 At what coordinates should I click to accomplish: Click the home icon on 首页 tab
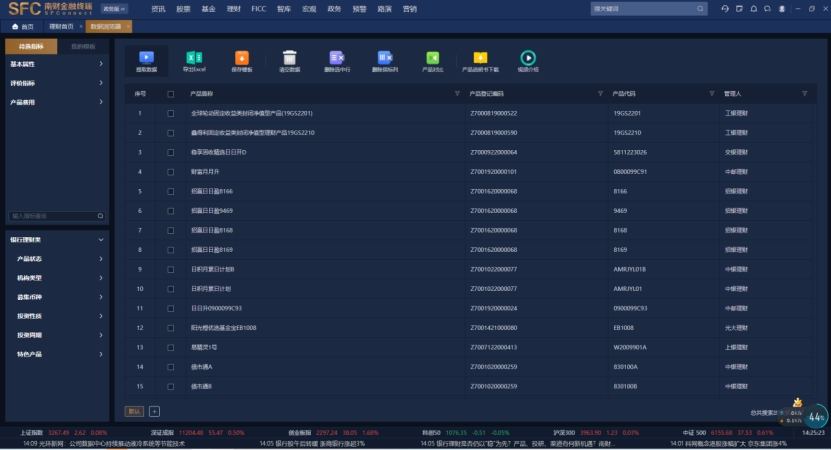click(15, 26)
